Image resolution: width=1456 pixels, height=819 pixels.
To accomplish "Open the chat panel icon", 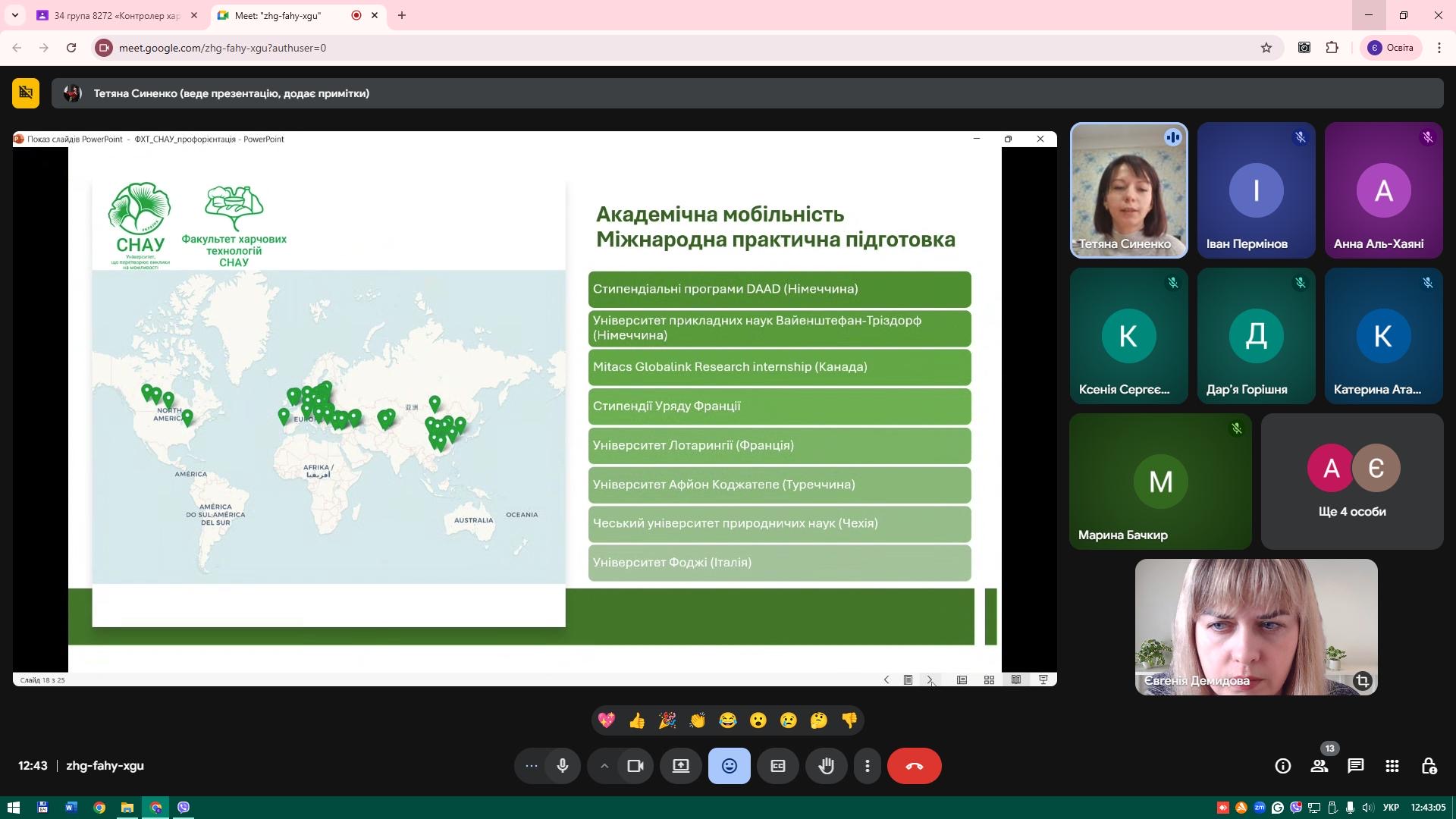I will pyautogui.click(x=1355, y=766).
